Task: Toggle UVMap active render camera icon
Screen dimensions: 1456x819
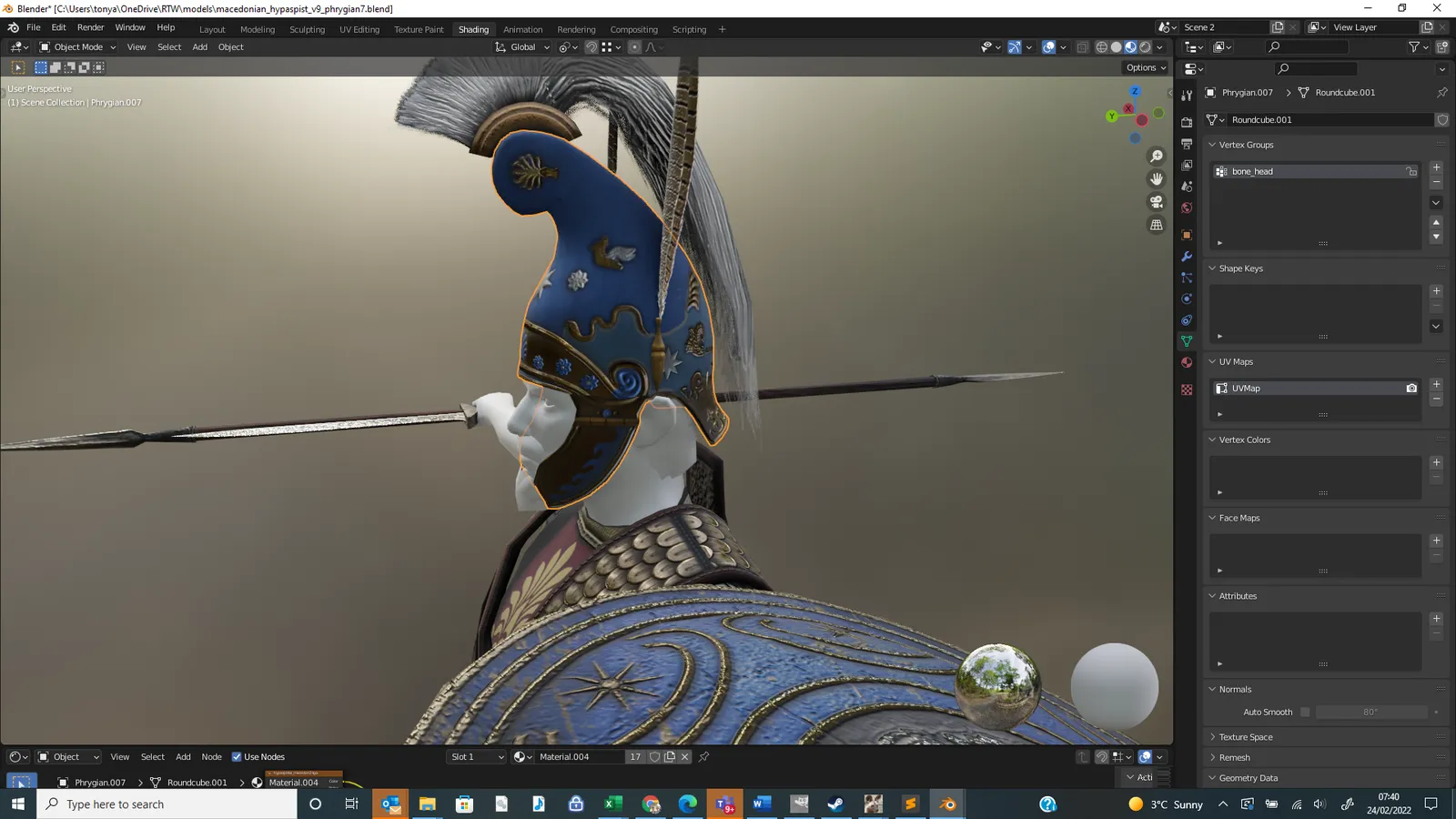Action: 1411,389
